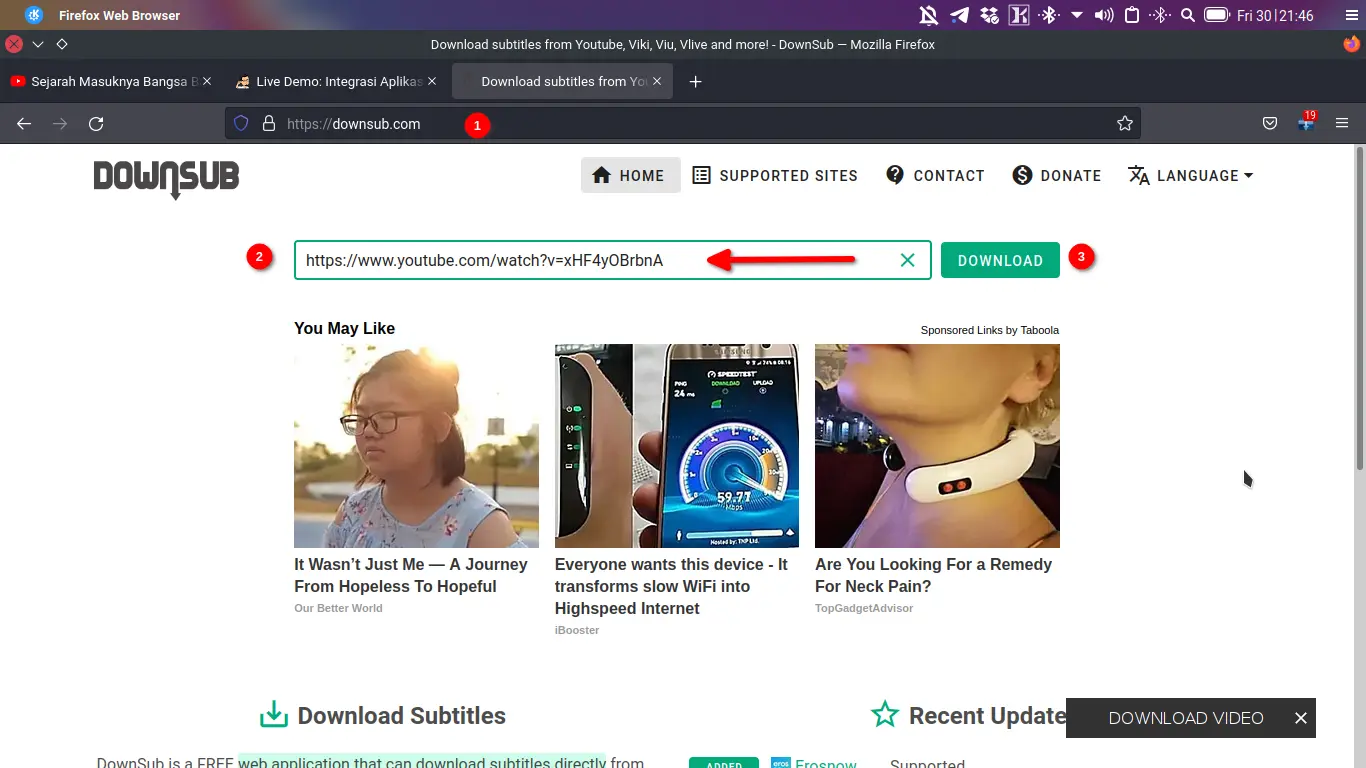This screenshot has height=768, width=1366.
Task: Close the Live Demo tab
Action: 432,81
